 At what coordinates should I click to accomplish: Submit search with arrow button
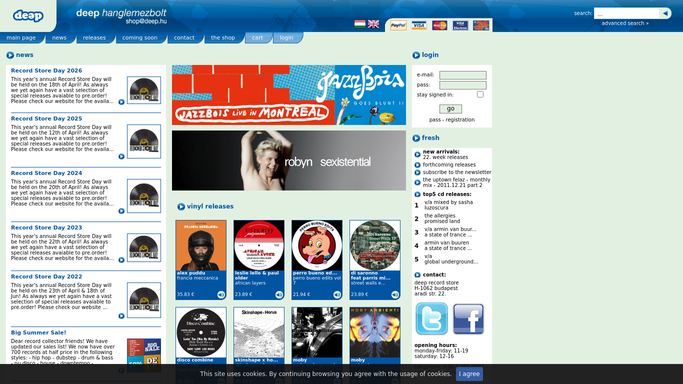665,13
